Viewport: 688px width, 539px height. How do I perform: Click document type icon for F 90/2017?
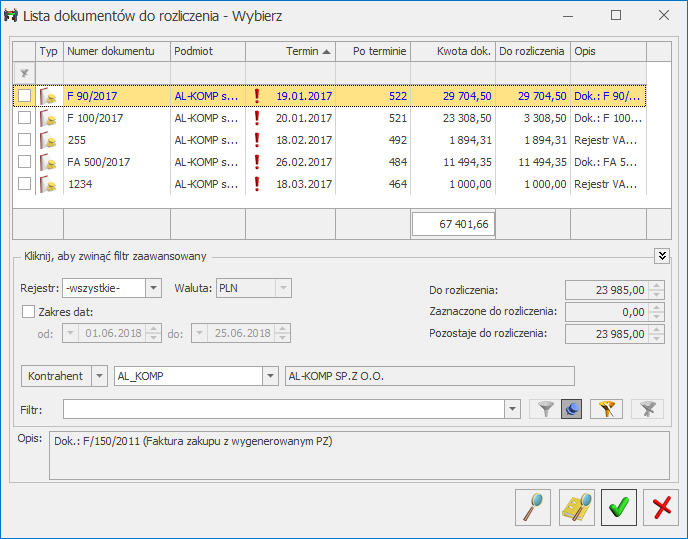coord(49,96)
